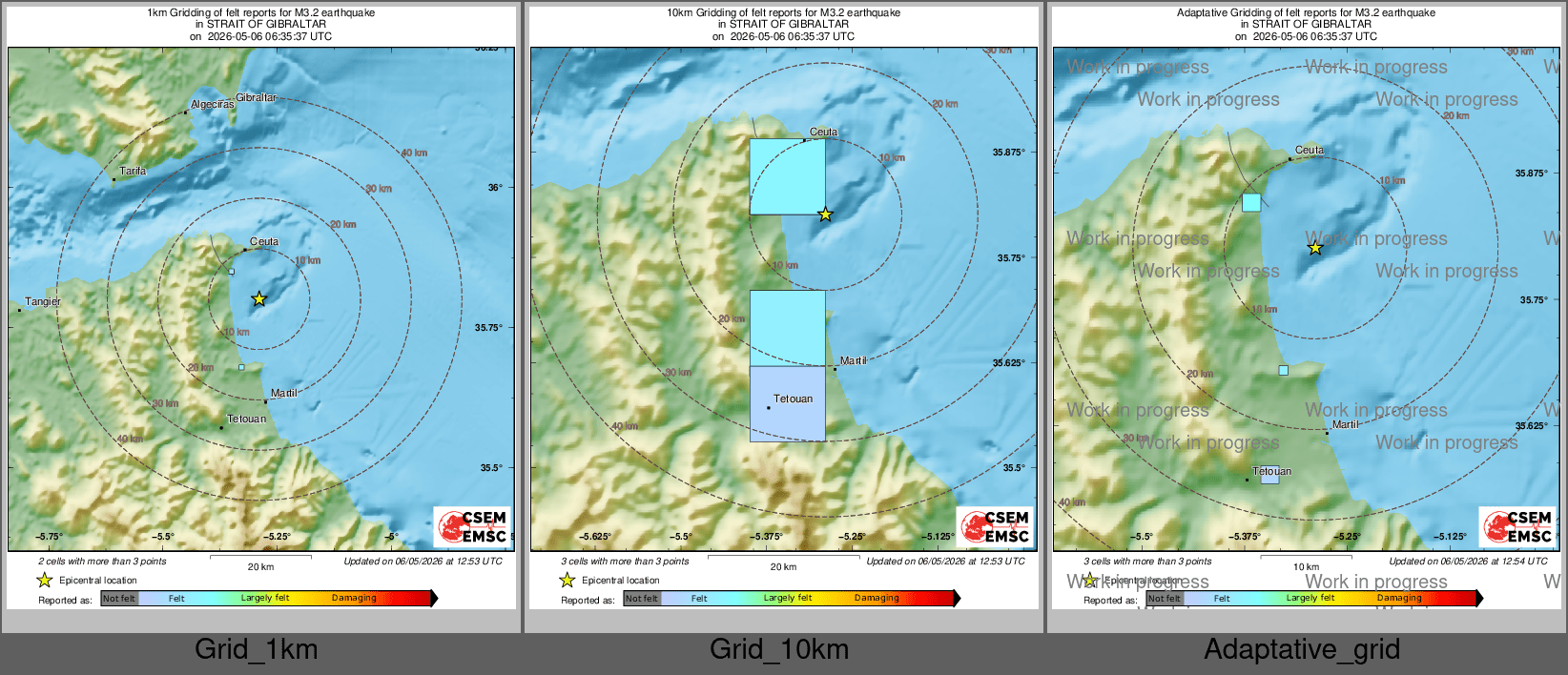Click the 'Felt' legend swatch under Grid_10km
This screenshot has height=675, width=1568.
pos(699,598)
